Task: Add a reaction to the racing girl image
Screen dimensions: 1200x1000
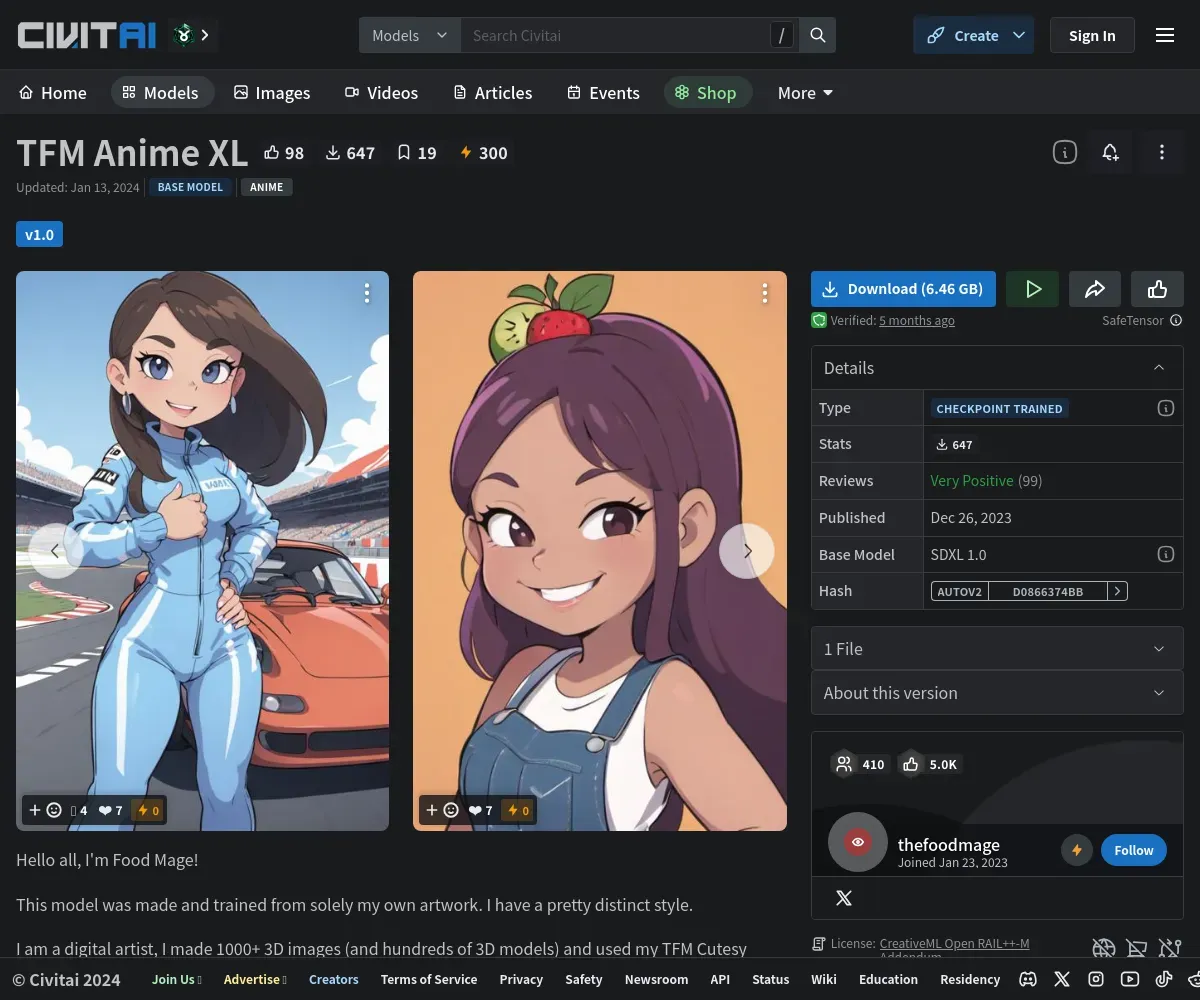Action: coord(45,810)
